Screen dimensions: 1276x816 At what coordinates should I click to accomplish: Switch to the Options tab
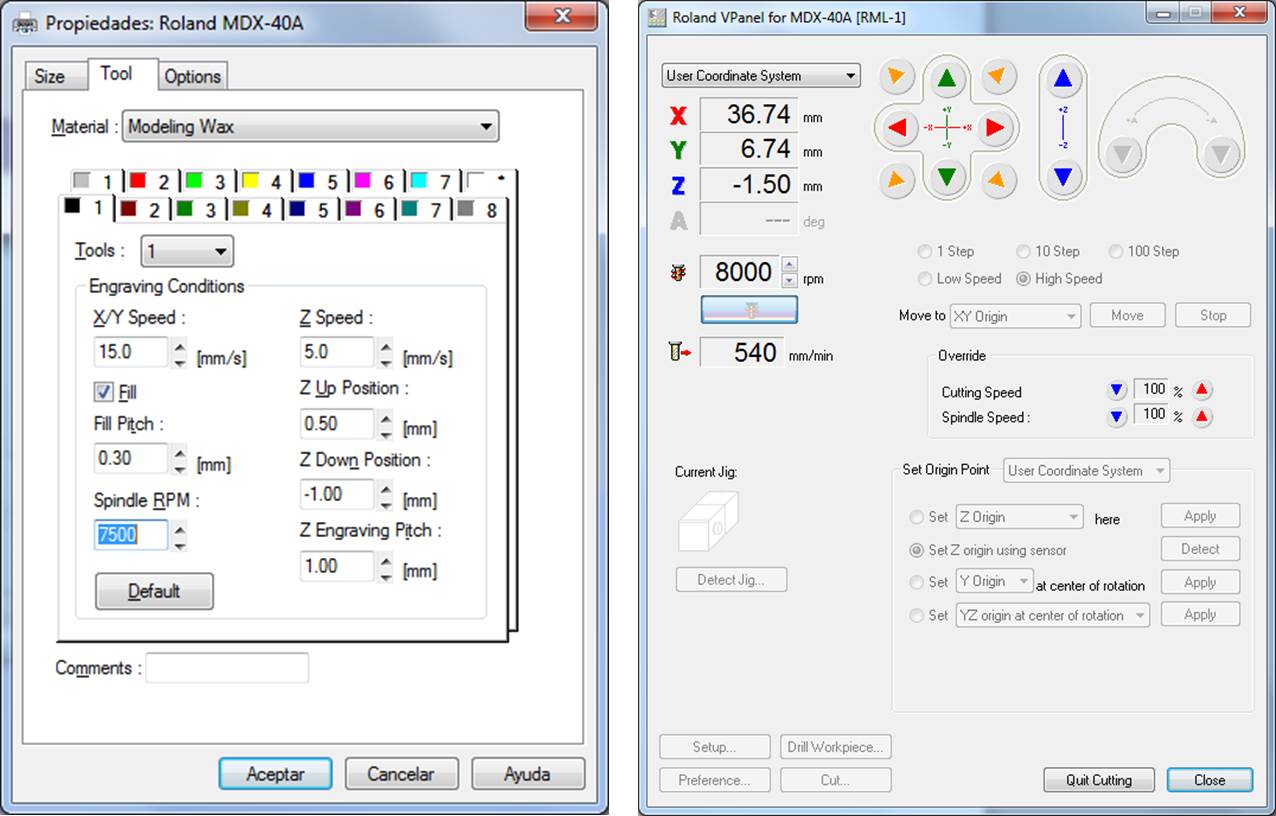pos(192,76)
